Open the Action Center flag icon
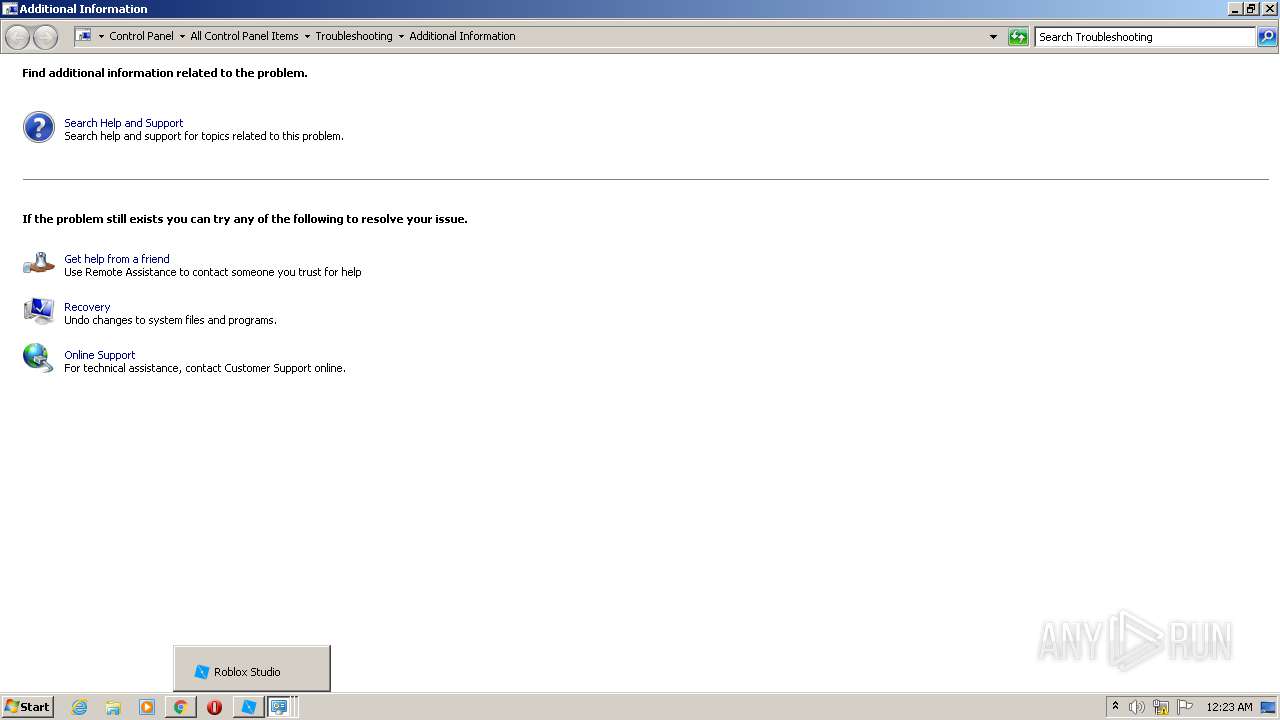 pyautogui.click(x=1185, y=707)
